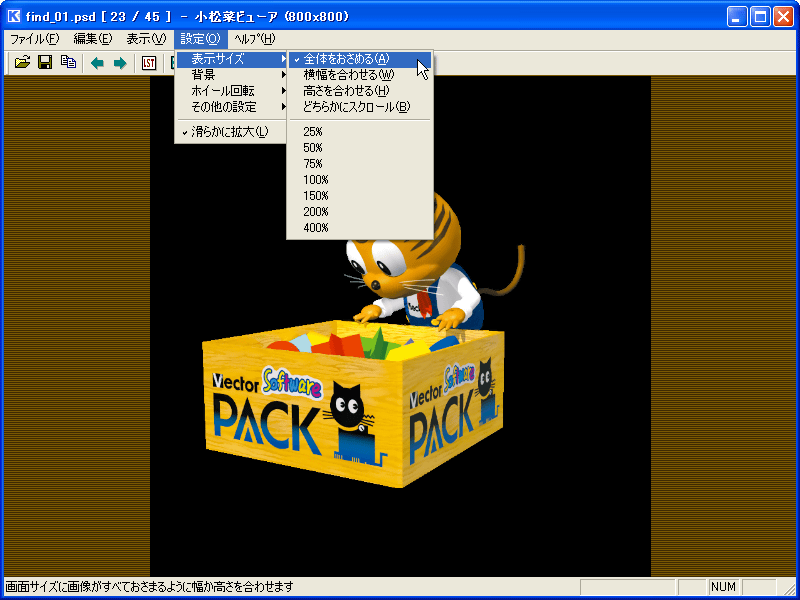Minimize the 小松菜ビューア window

(737, 17)
